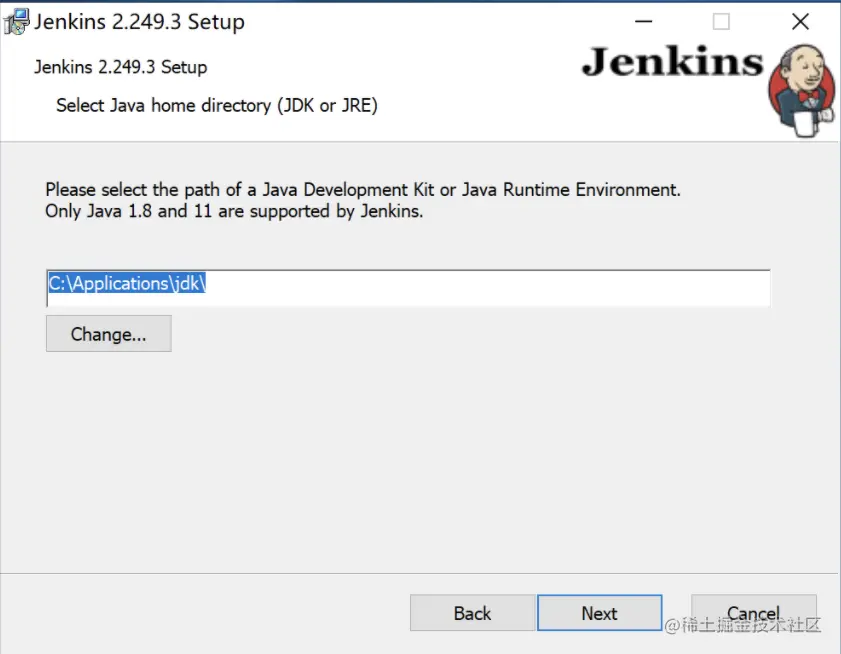
Task: Cancel the Jenkins setup
Action: (754, 613)
